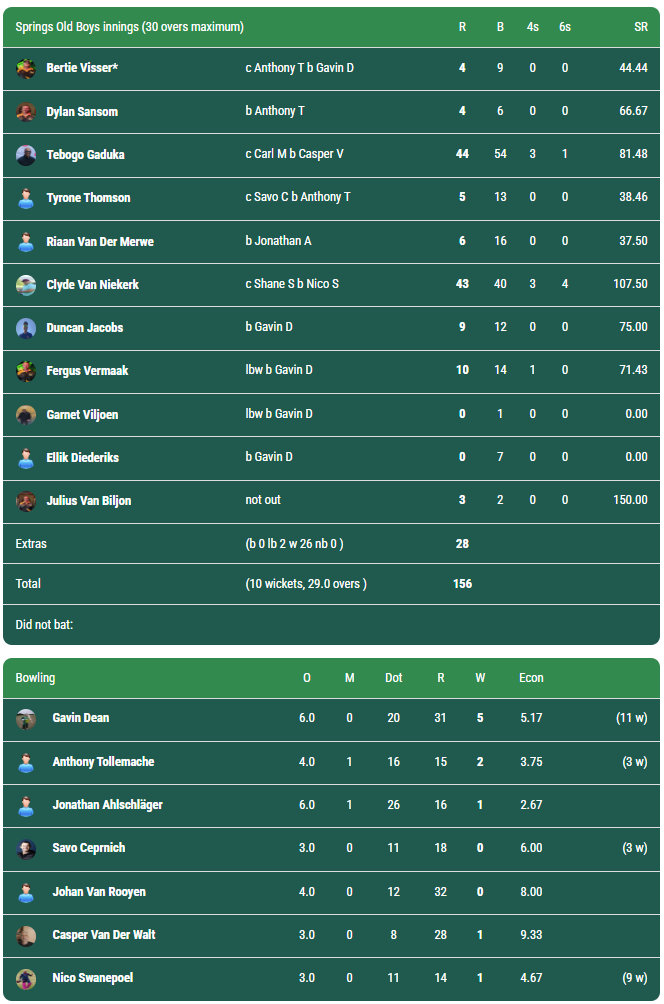
Task: Click Savo Ceprnich's profile avatar
Action: point(26,848)
